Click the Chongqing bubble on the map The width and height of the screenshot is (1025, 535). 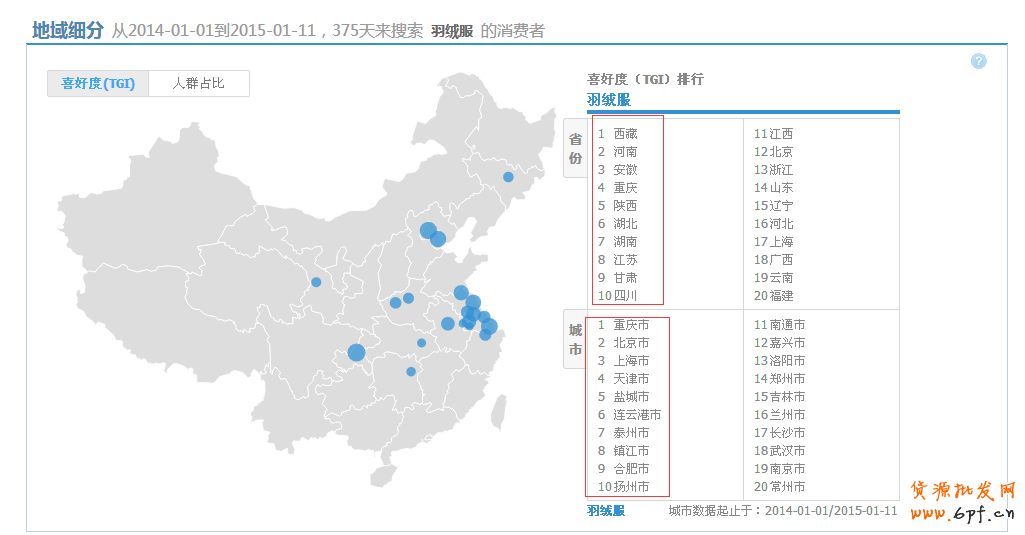tap(356, 352)
